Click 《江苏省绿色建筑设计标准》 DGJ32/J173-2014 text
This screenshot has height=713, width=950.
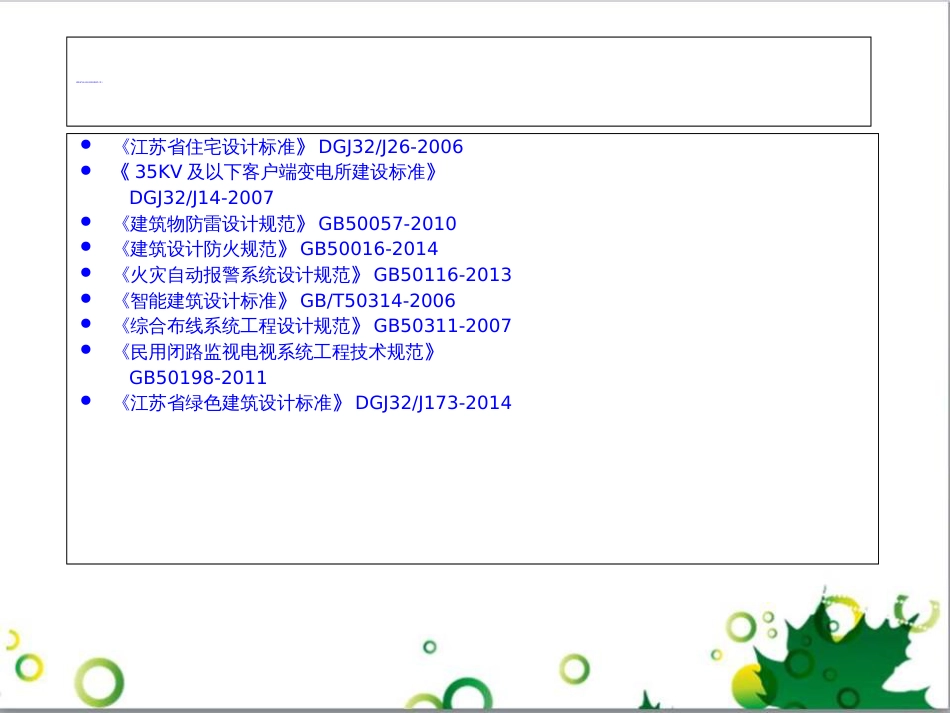pyautogui.click(x=314, y=403)
